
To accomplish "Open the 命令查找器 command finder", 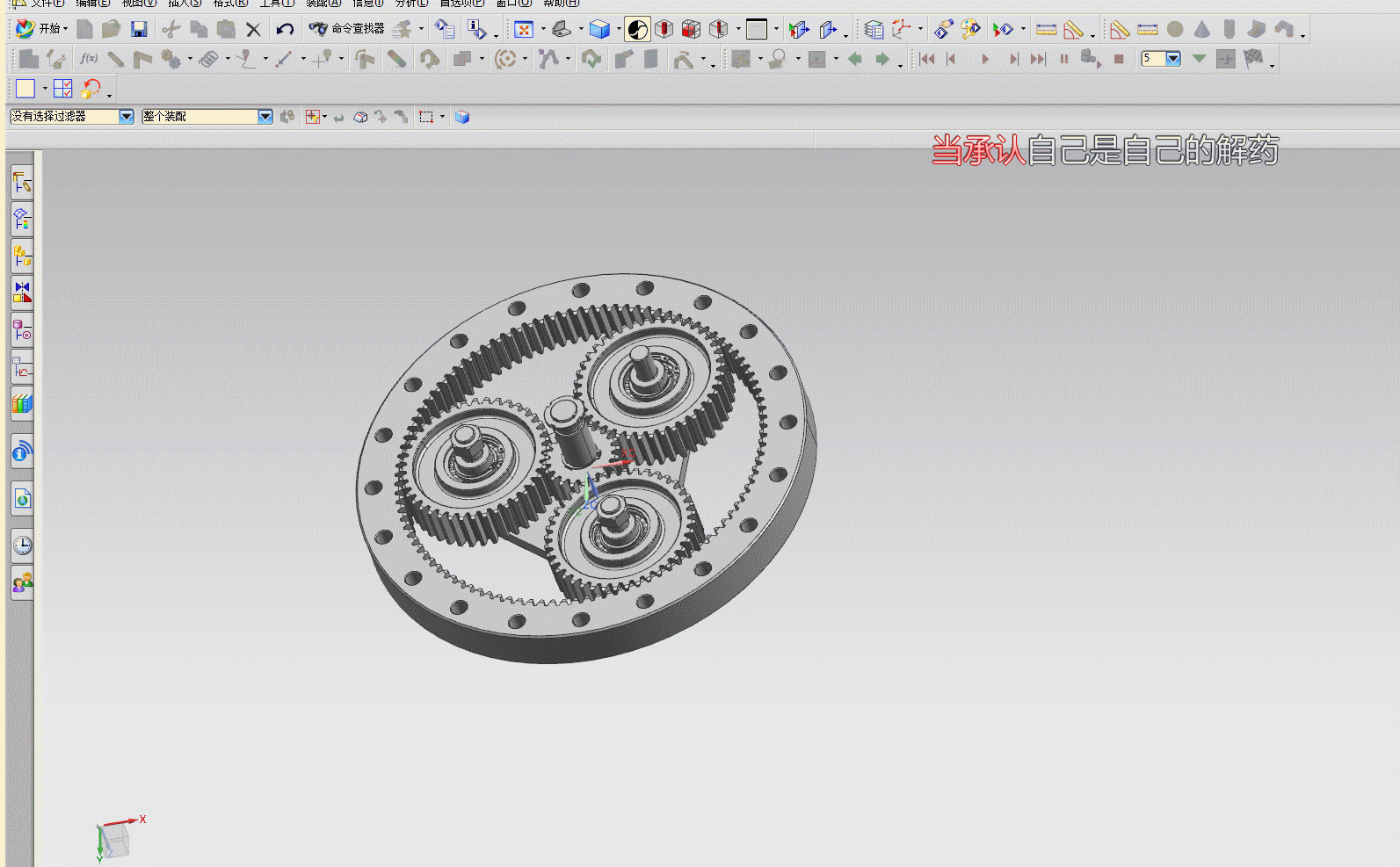I will pos(347,29).
